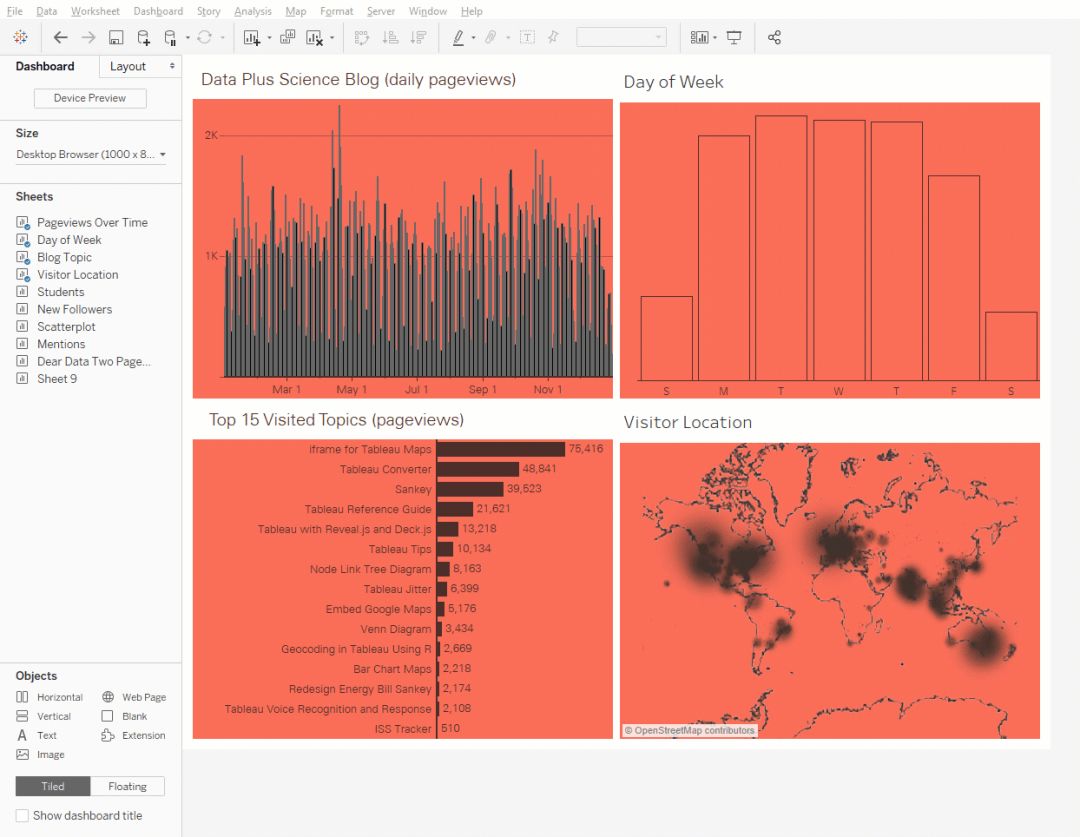Switch to the Layout tab
This screenshot has width=1080, height=837.
pos(128,66)
